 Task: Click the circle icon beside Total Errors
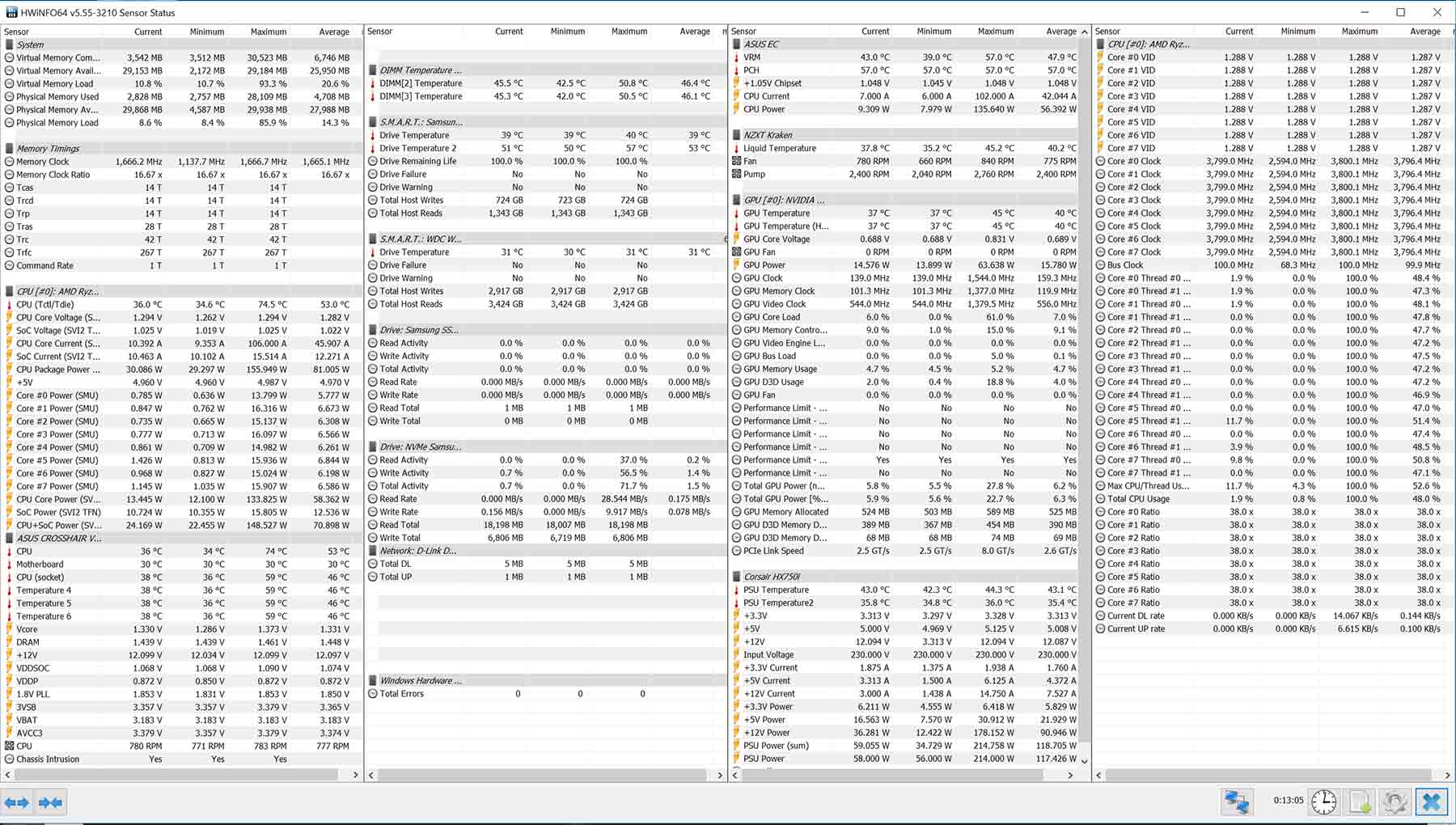click(373, 694)
